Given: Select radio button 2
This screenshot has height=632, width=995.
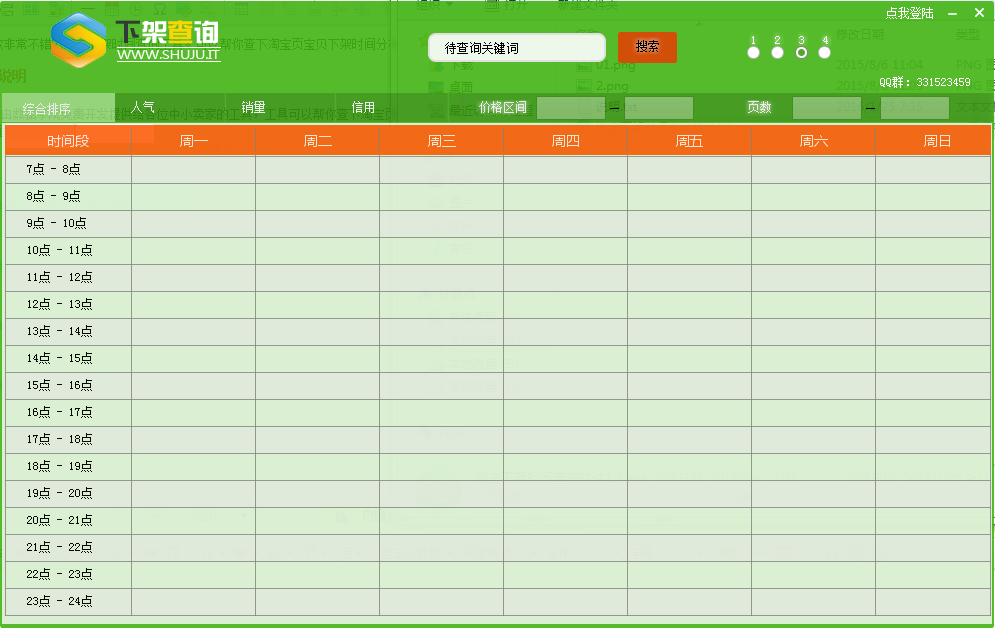Looking at the screenshot, I should [777, 52].
